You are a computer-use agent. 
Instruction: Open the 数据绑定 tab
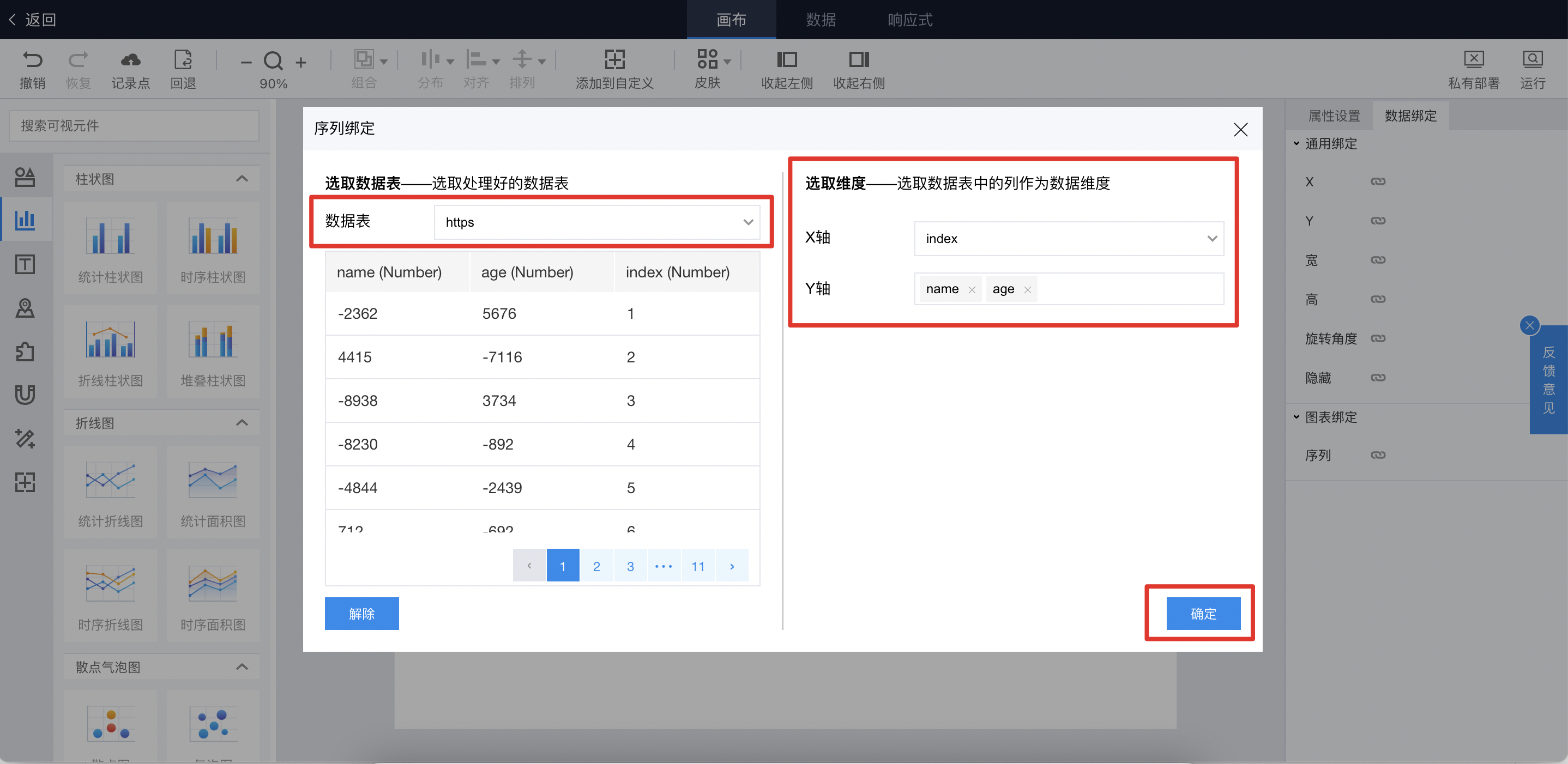click(1410, 116)
